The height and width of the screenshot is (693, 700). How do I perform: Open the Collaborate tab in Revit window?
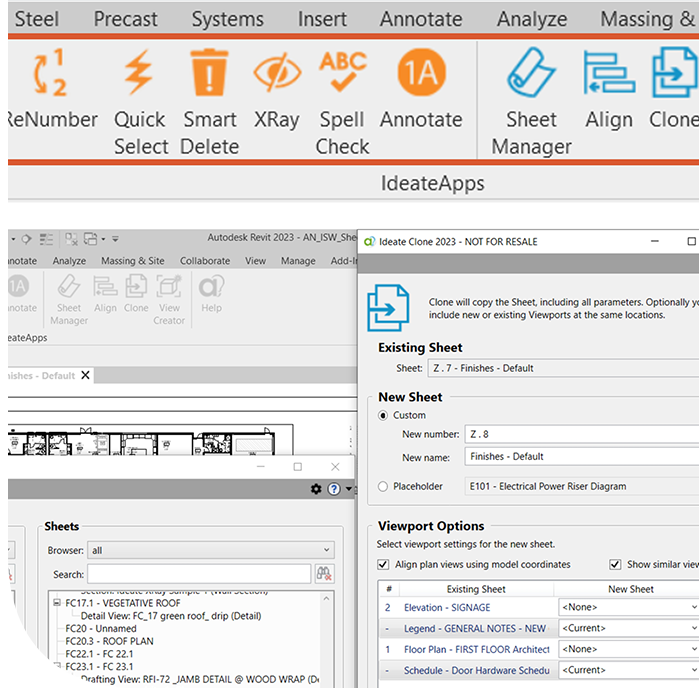point(205,261)
